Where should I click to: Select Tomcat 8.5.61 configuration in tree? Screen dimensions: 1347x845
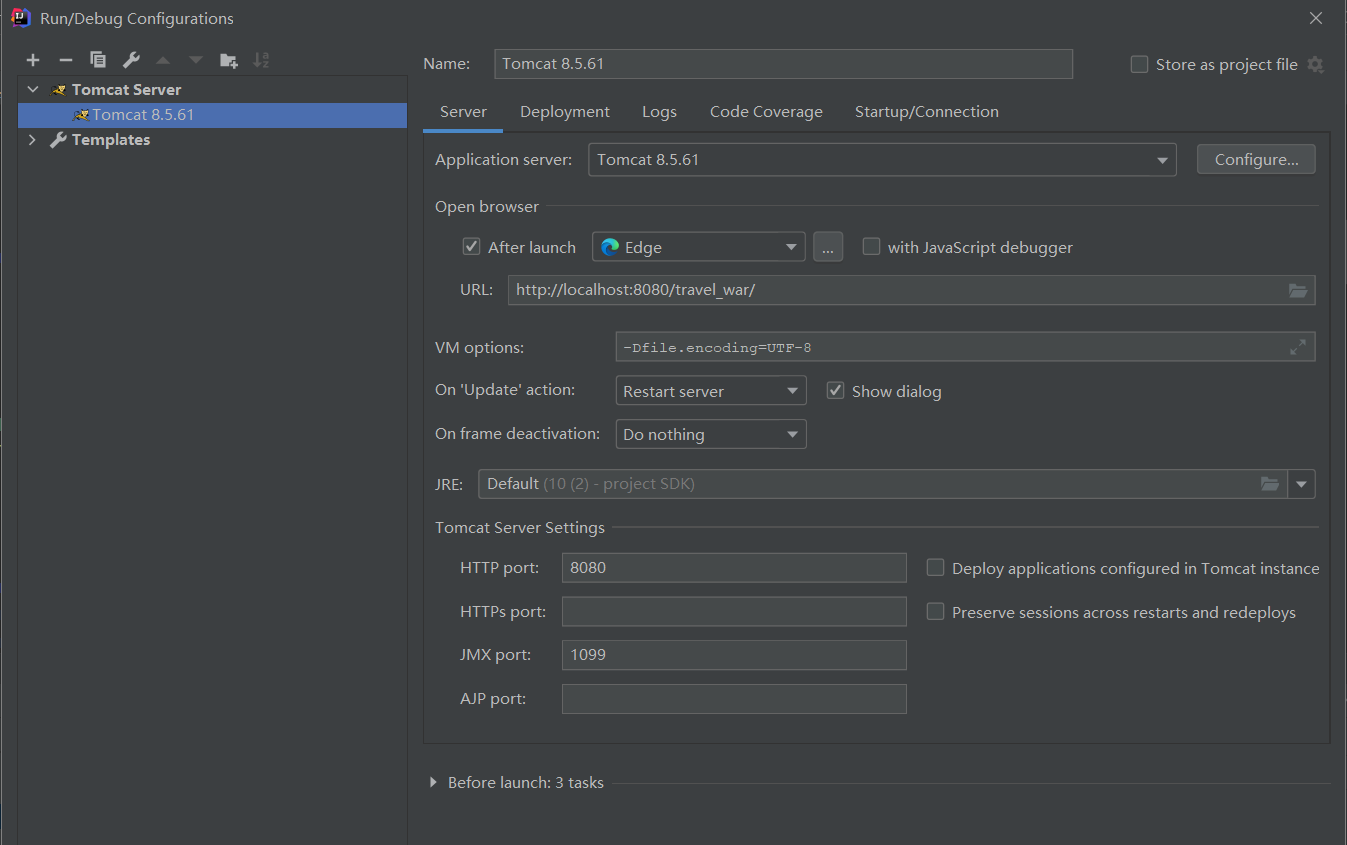point(212,115)
